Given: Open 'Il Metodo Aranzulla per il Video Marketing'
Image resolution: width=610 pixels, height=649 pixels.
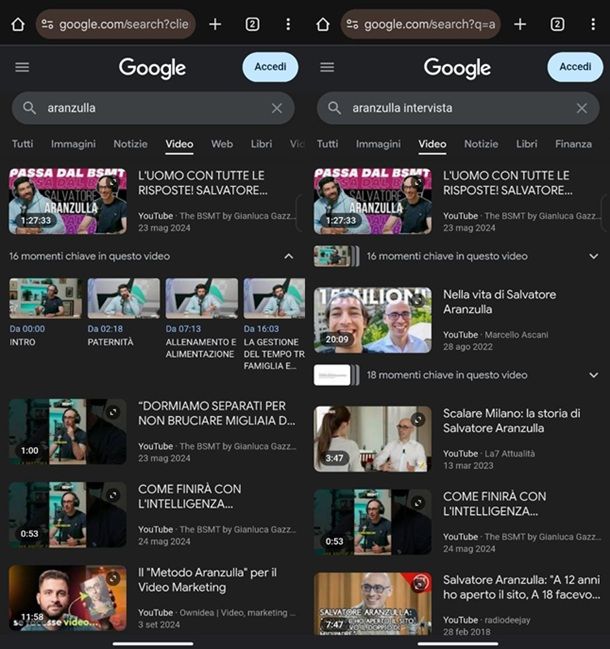Looking at the screenshot, I should click(207, 580).
